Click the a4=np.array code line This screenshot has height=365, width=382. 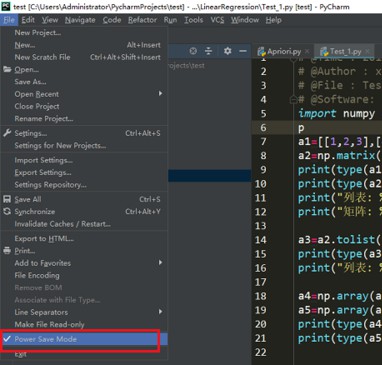click(x=340, y=296)
